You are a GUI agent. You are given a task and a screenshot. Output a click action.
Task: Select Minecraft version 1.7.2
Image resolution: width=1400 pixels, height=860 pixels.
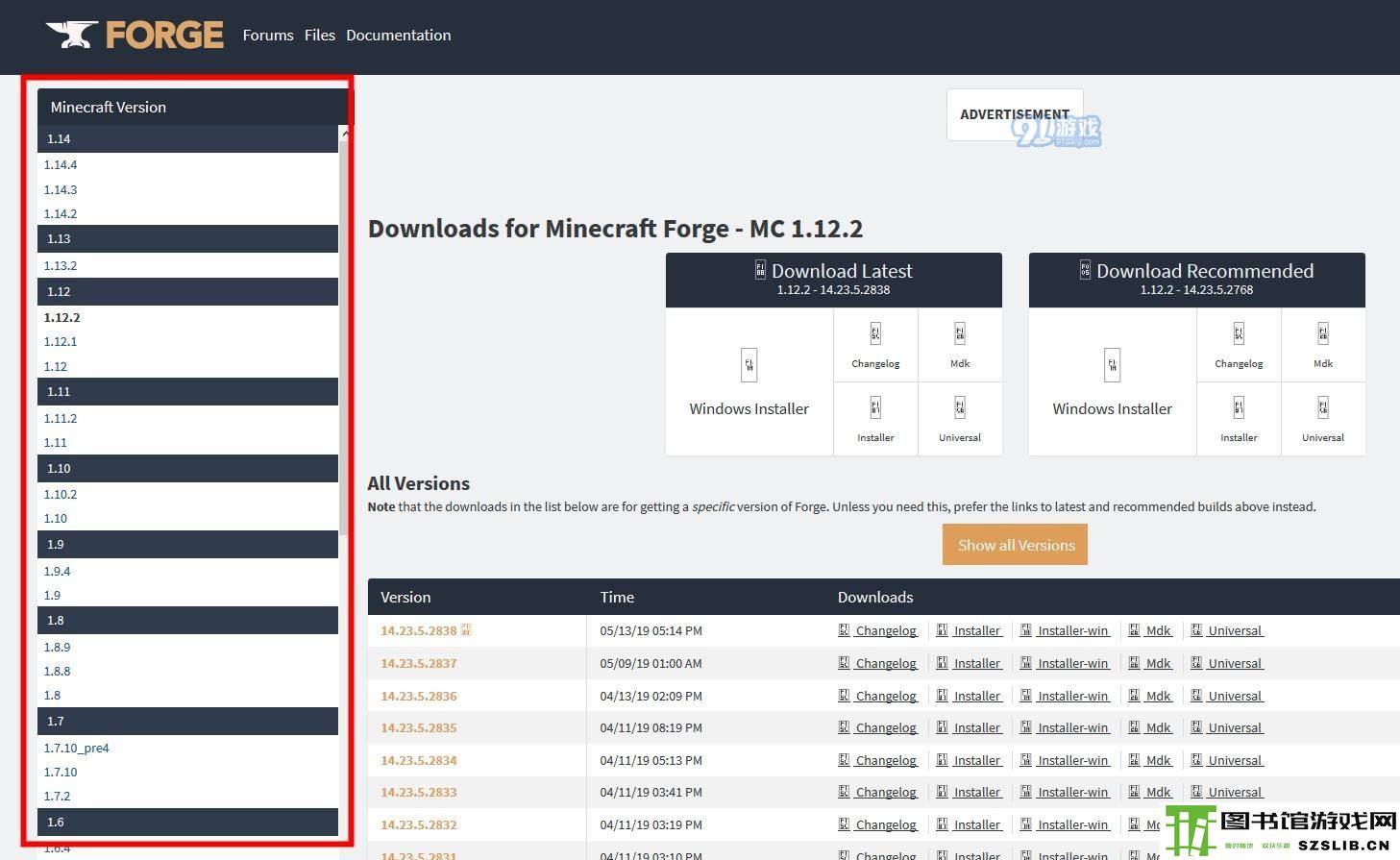coord(57,796)
